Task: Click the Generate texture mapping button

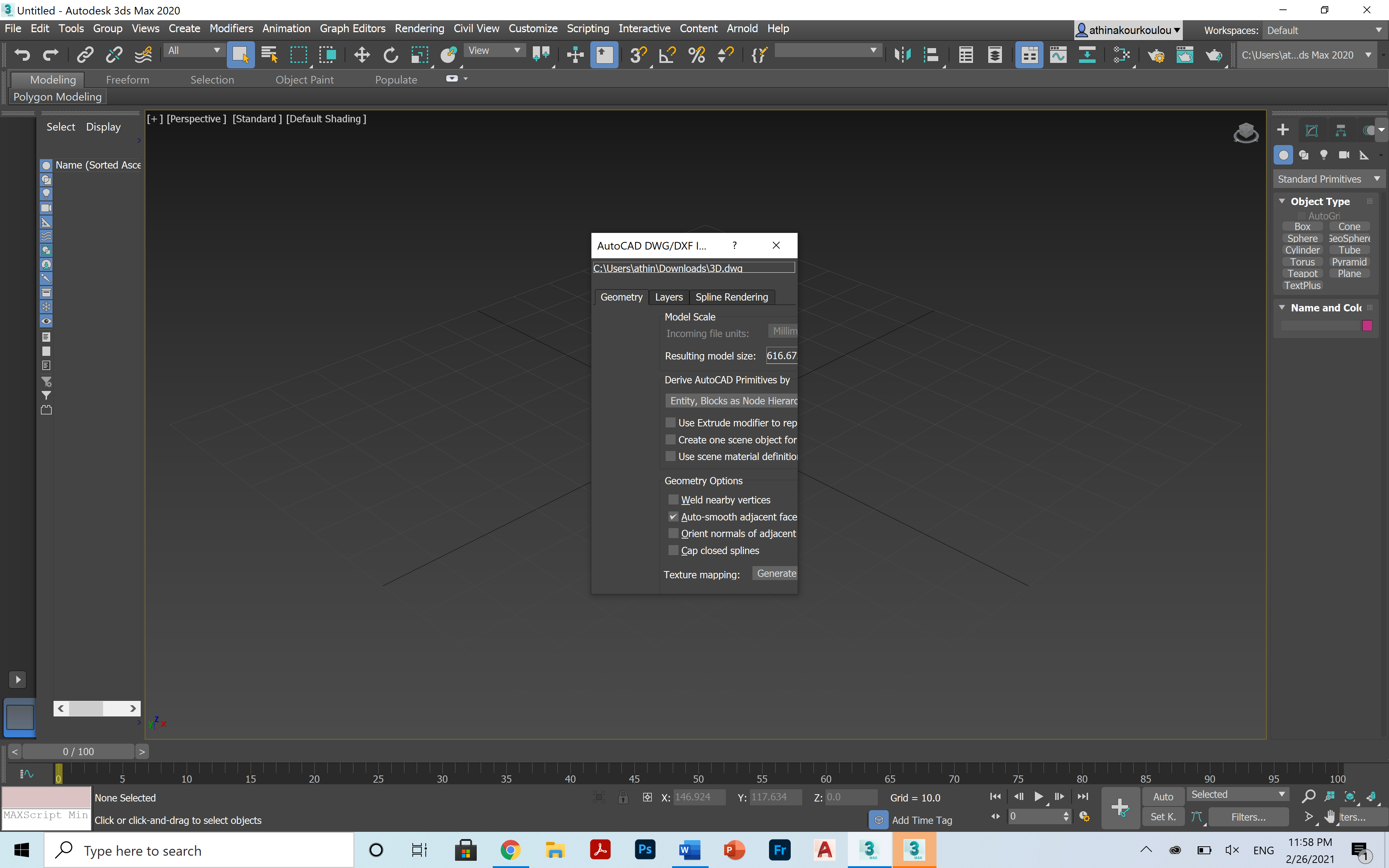Action: [776, 573]
